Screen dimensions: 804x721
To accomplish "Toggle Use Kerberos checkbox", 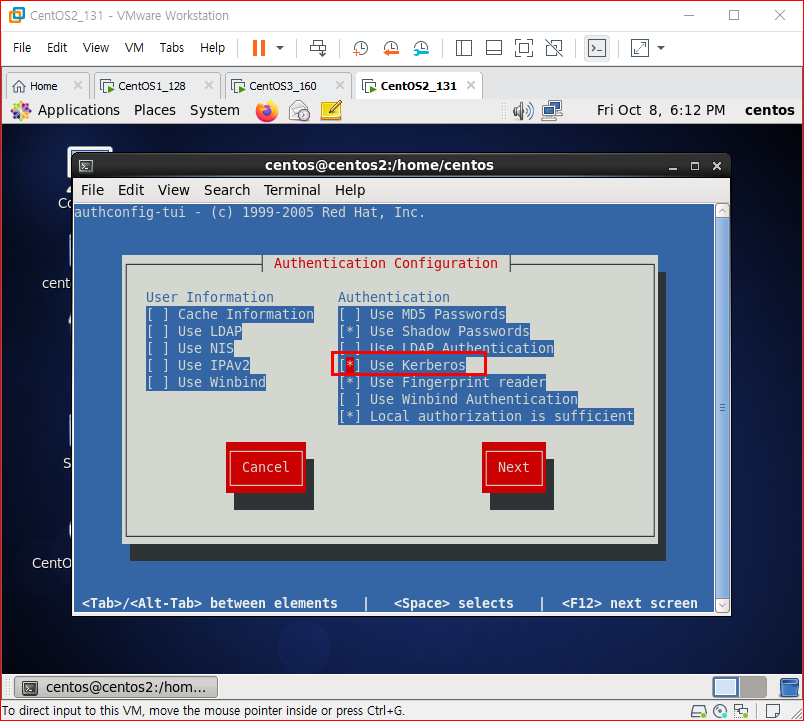I will pos(402,365).
